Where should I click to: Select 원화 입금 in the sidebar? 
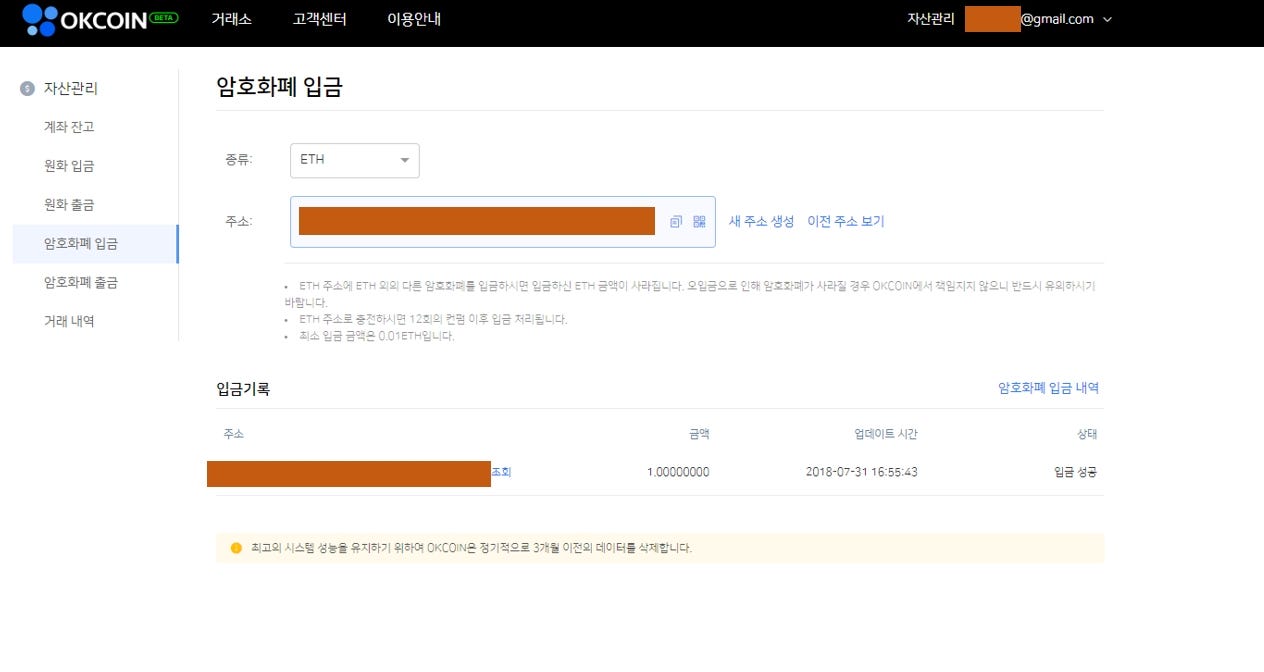point(69,166)
